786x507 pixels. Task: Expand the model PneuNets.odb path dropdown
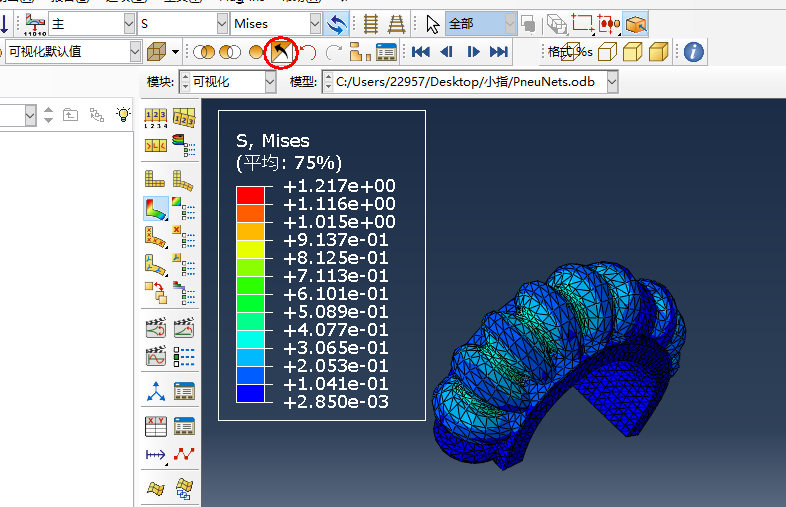(611, 82)
